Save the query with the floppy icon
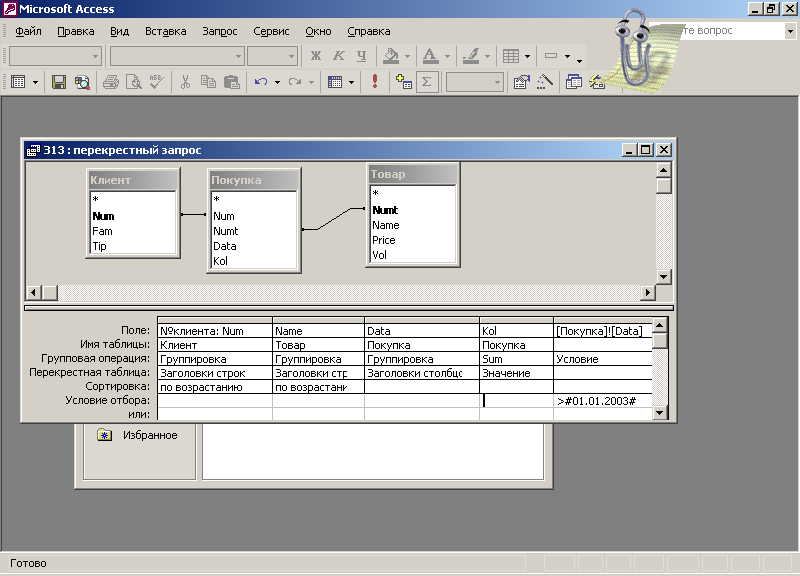 59,82
